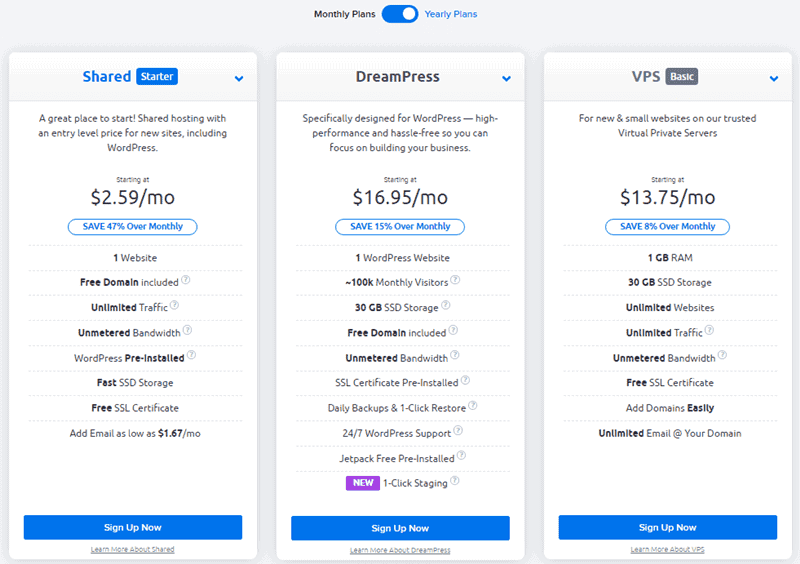This screenshot has width=800, height=564.
Task: Open the 1-Click Staging help icon
Action: tap(455, 480)
